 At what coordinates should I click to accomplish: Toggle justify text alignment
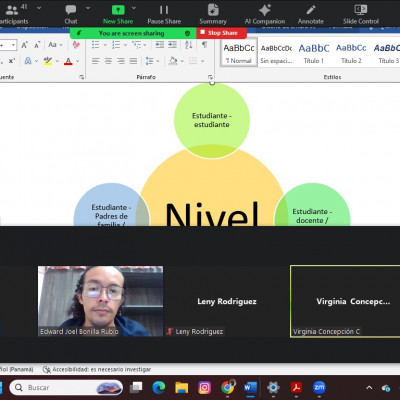coord(133,61)
